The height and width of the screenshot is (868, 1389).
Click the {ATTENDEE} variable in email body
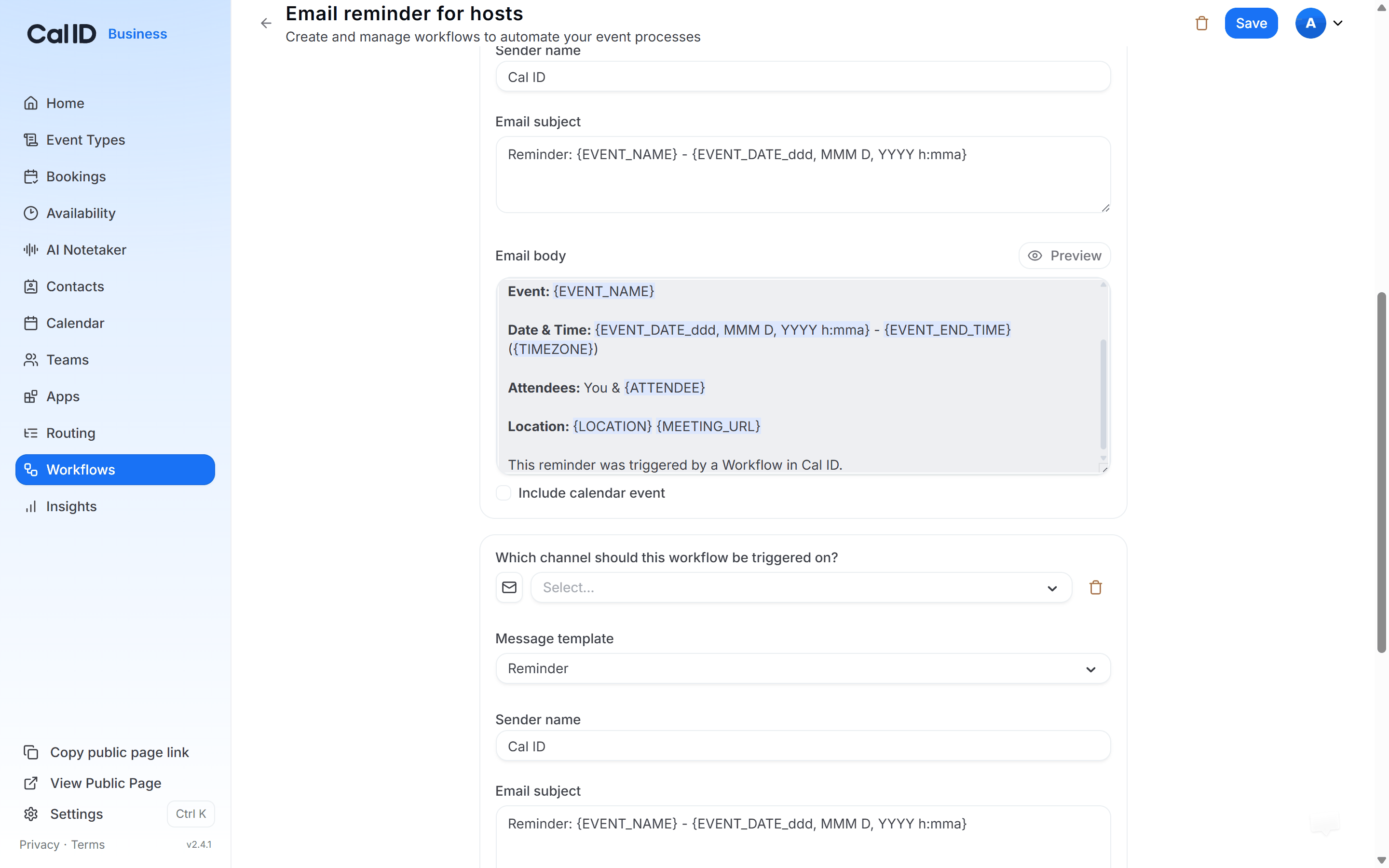664,388
